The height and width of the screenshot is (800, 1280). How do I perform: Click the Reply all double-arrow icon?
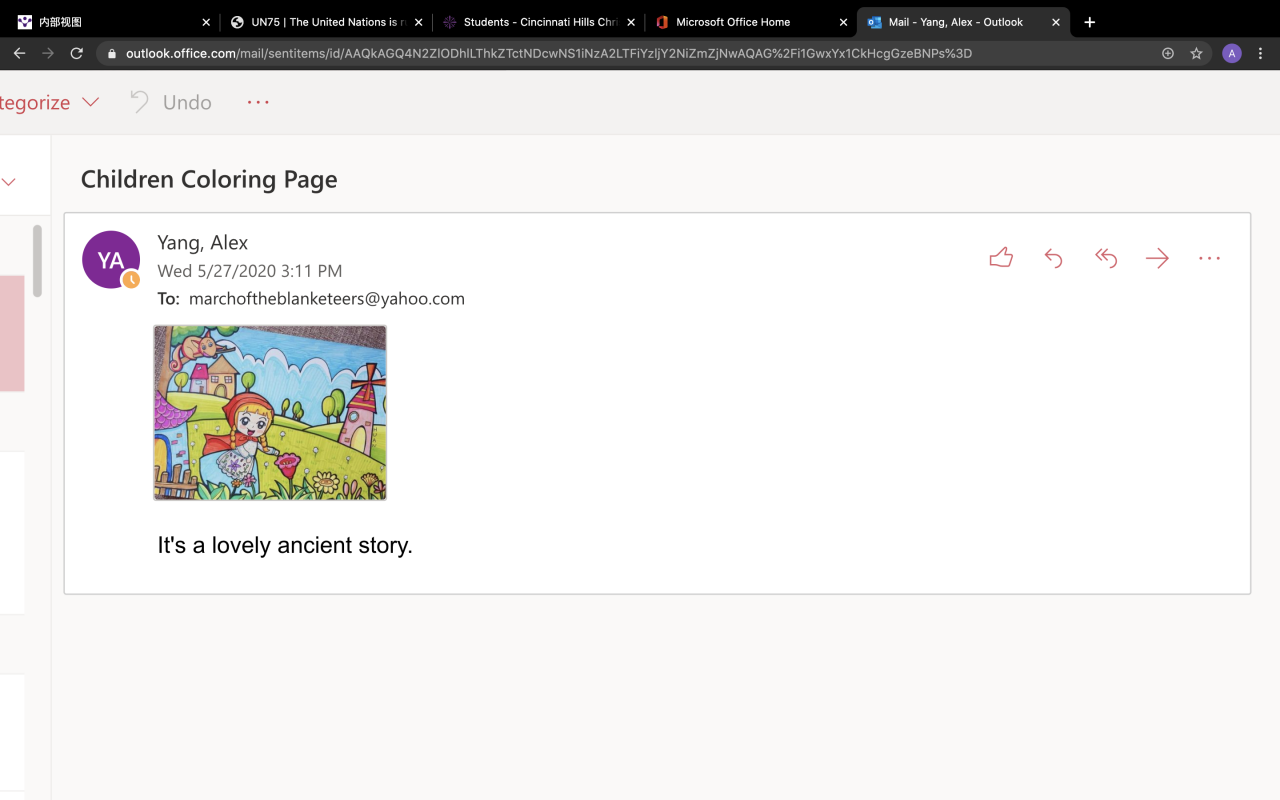click(x=1105, y=258)
